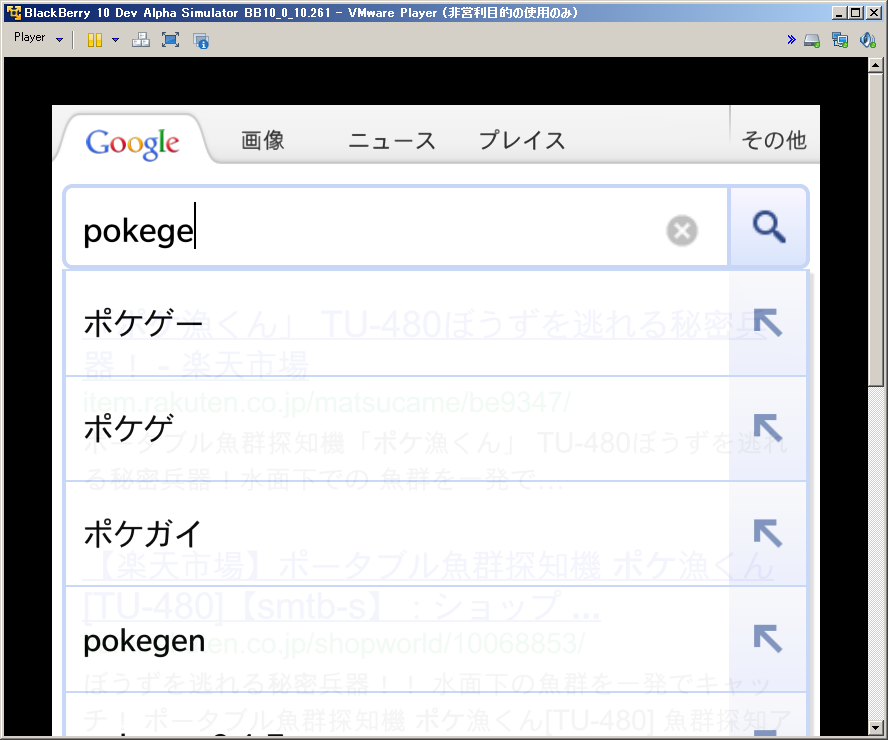Click the hard disk device icon
Screen dimensions: 888x740
[x=812, y=40]
